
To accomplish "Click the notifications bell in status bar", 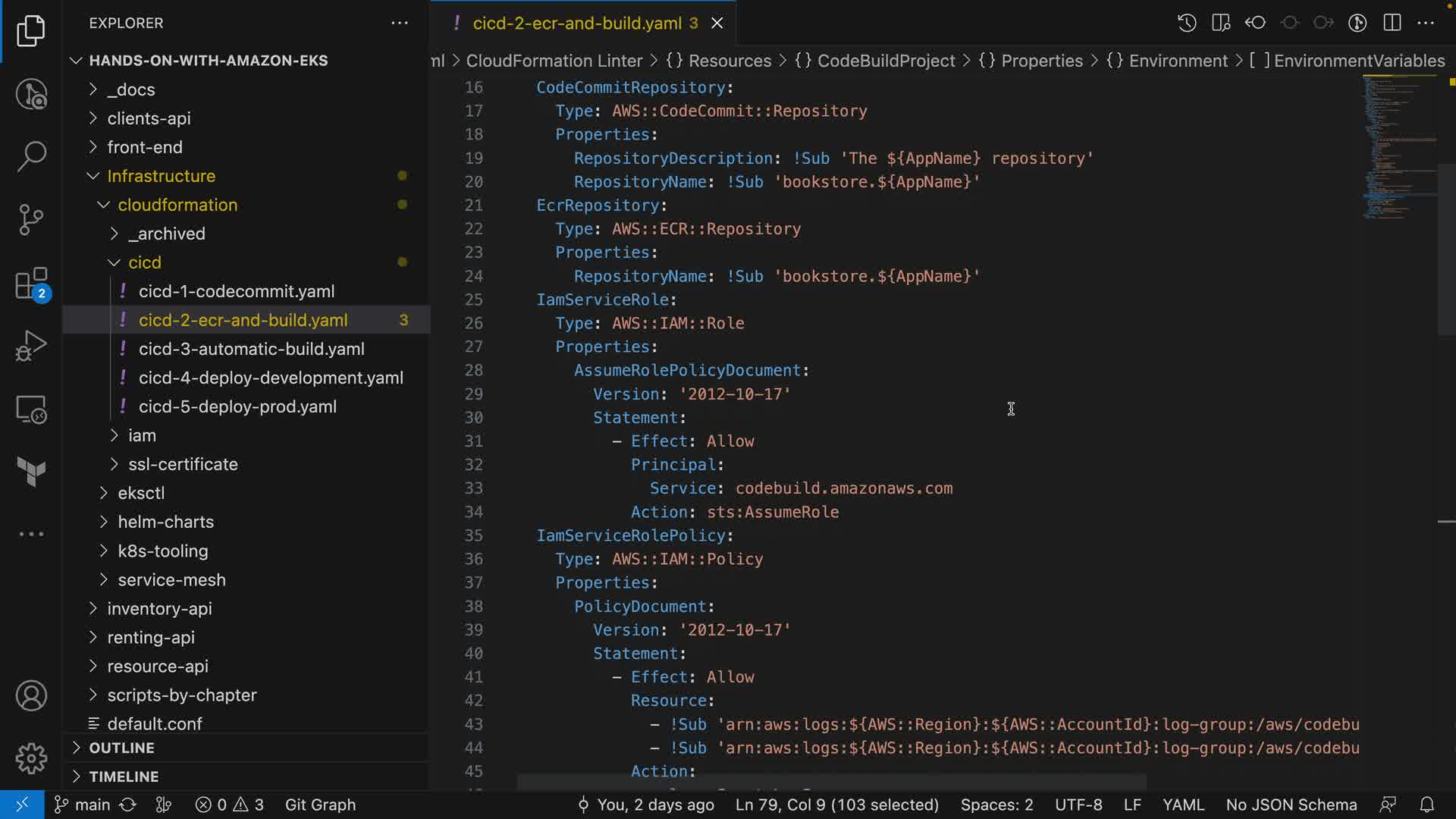I will [1426, 805].
